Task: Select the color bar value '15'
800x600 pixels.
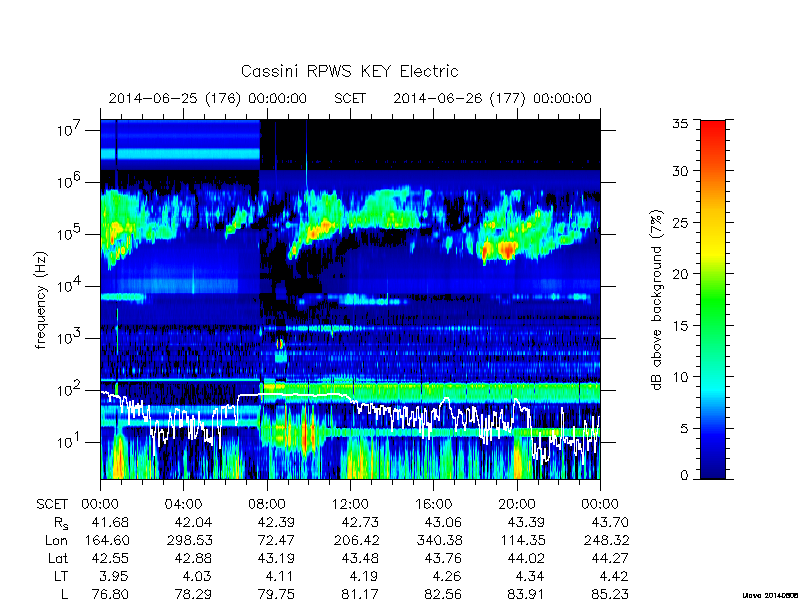Action: pos(680,325)
